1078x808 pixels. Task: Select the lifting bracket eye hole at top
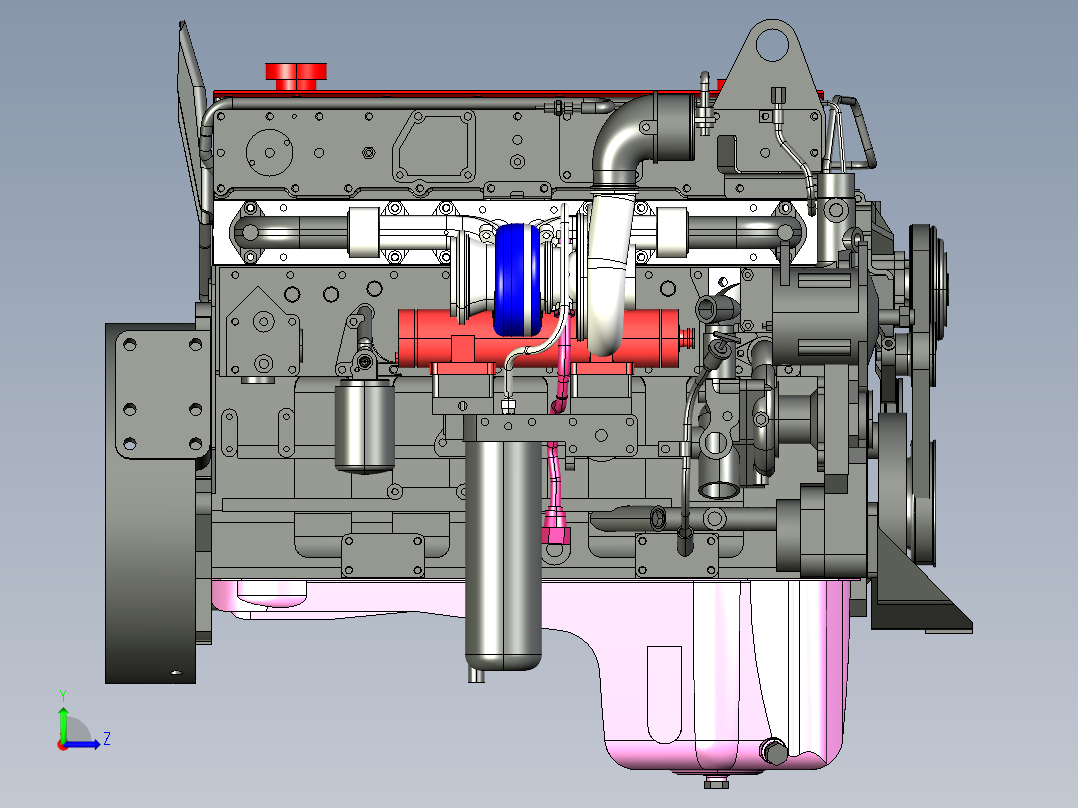coord(772,43)
